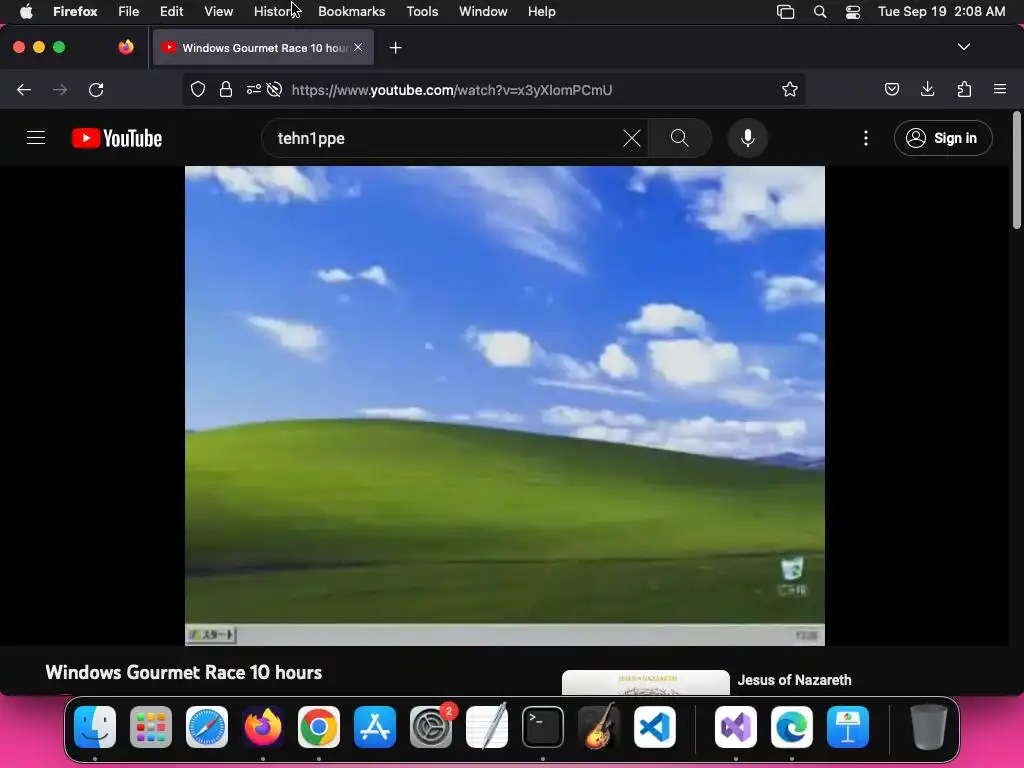Image resolution: width=1024 pixels, height=768 pixels.
Task: Go forward in browser history
Action: tap(59, 89)
